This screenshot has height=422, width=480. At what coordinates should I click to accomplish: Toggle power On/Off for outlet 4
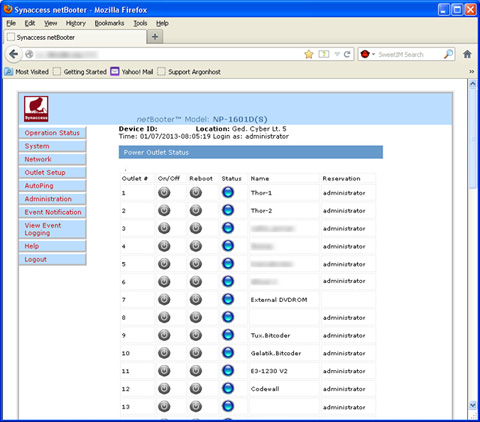click(x=164, y=246)
